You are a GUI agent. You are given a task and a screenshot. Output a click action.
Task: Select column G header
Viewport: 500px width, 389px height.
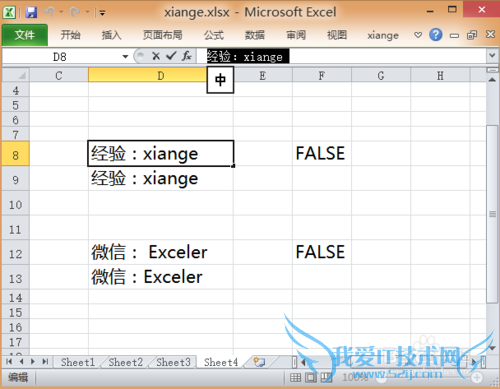(381, 75)
